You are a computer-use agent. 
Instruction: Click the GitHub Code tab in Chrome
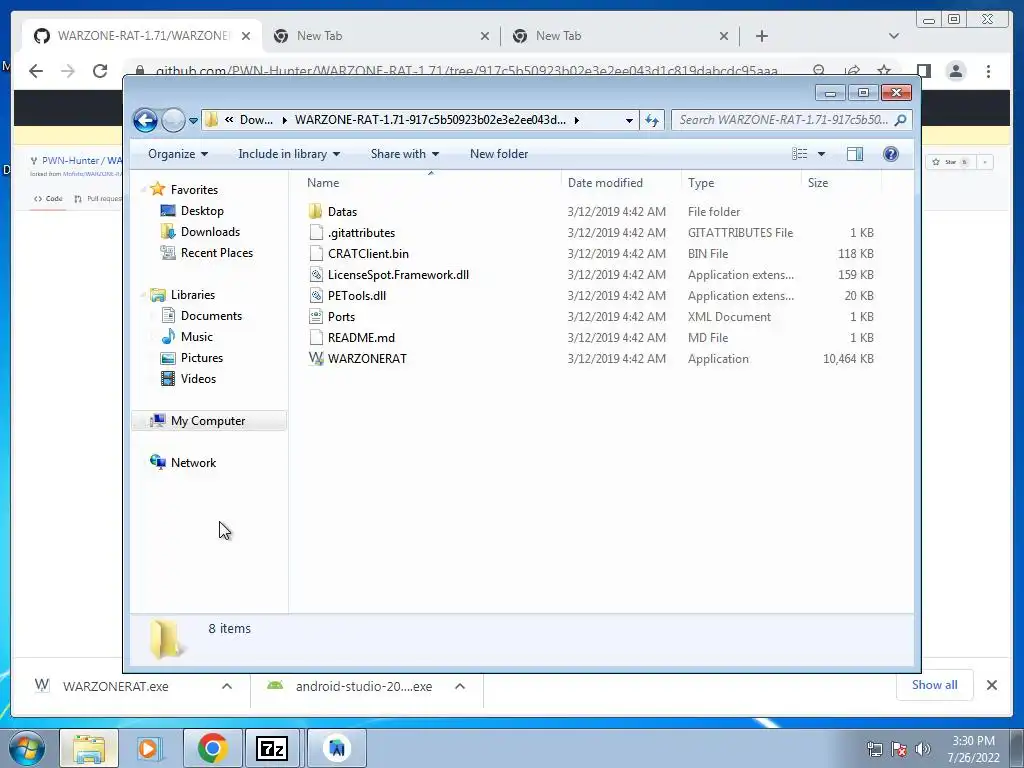[49, 199]
